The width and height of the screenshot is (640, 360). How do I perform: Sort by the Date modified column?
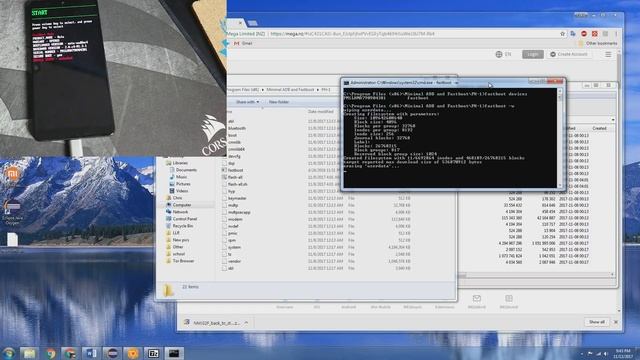coord(320,111)
